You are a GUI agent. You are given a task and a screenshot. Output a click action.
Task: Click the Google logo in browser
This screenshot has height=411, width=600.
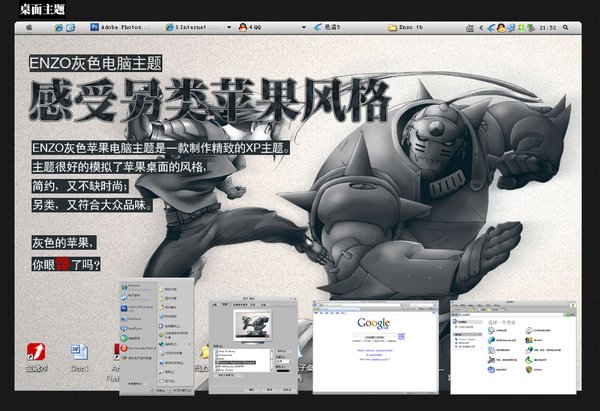[374, 323]
